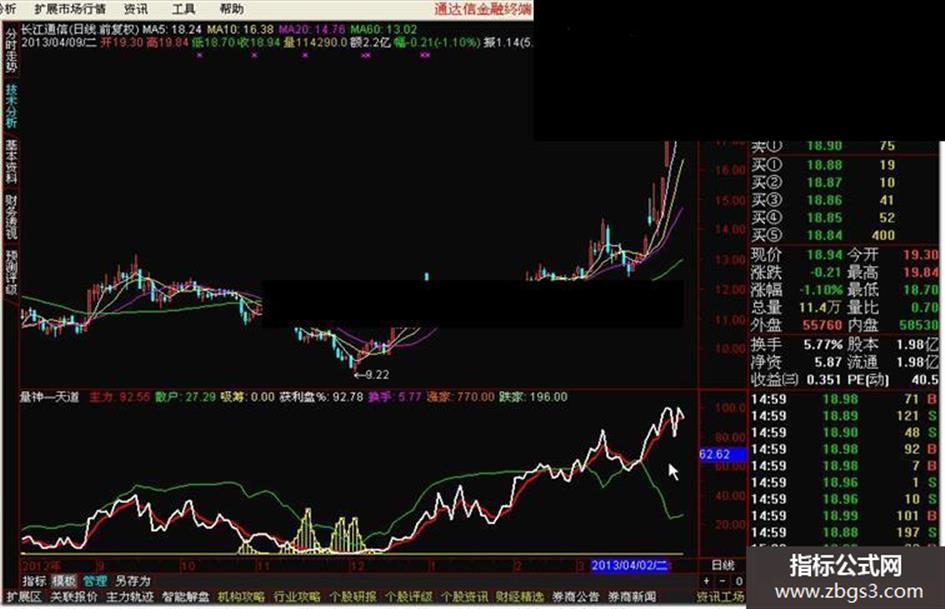Click the highlighted date 2013/04/02/二 on time axis
945x609 pixels.
pyautogui.click(x=629, y=565)
